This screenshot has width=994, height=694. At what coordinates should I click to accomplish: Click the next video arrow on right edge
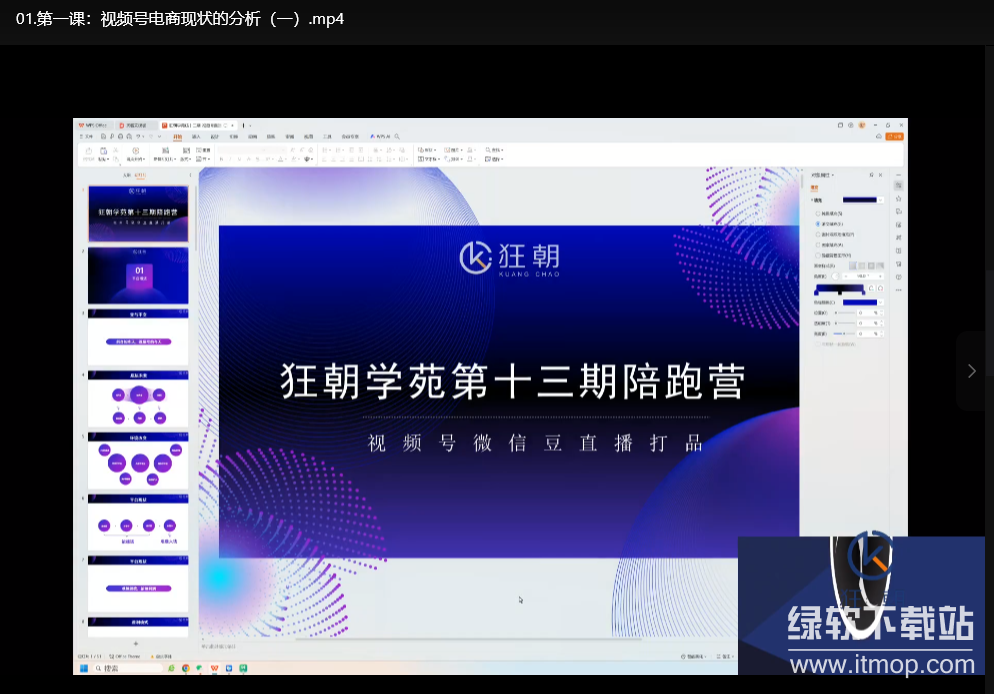tap(971, 371)
